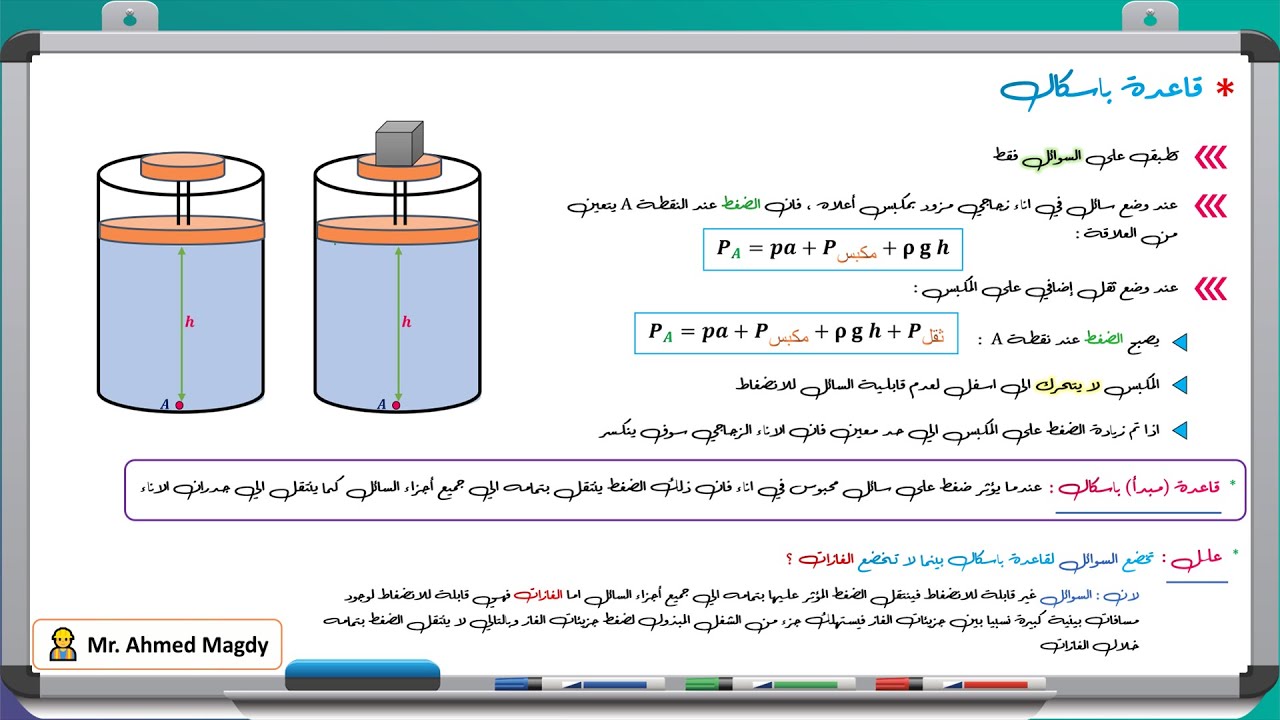
Task: Click the blue triangle beside 'اذا تم زيادة الضغط على المكبس'
Action: click(x=1180, y=431)
